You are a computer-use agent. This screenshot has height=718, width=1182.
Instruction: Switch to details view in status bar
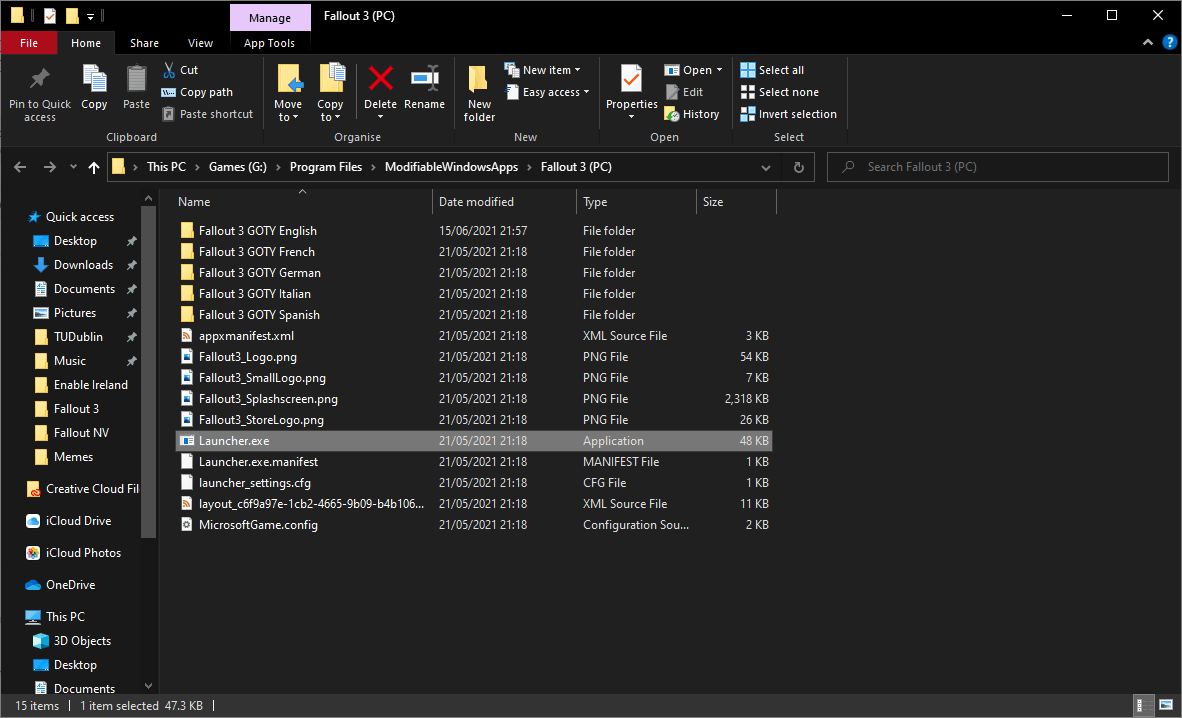click(x=1144, y=706)
